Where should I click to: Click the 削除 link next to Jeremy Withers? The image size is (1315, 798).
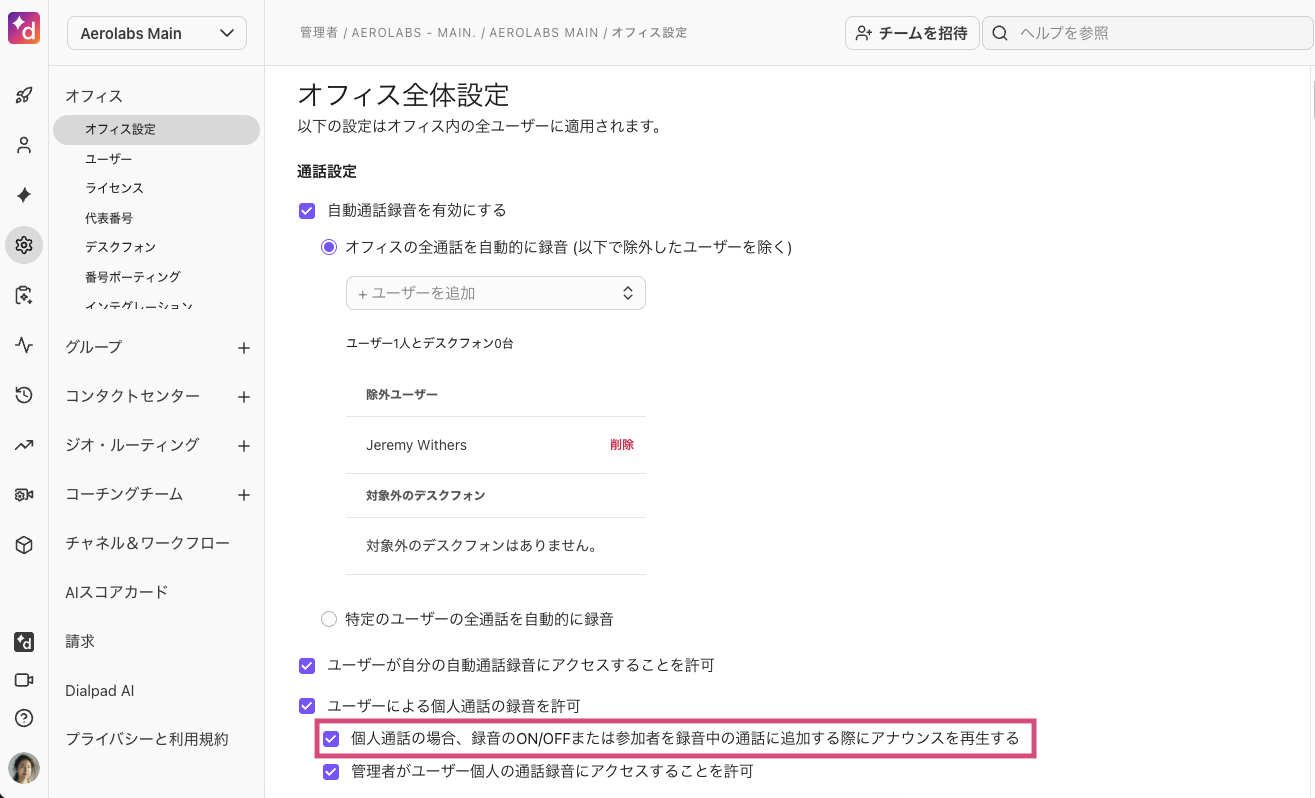(x=622, y=443)
